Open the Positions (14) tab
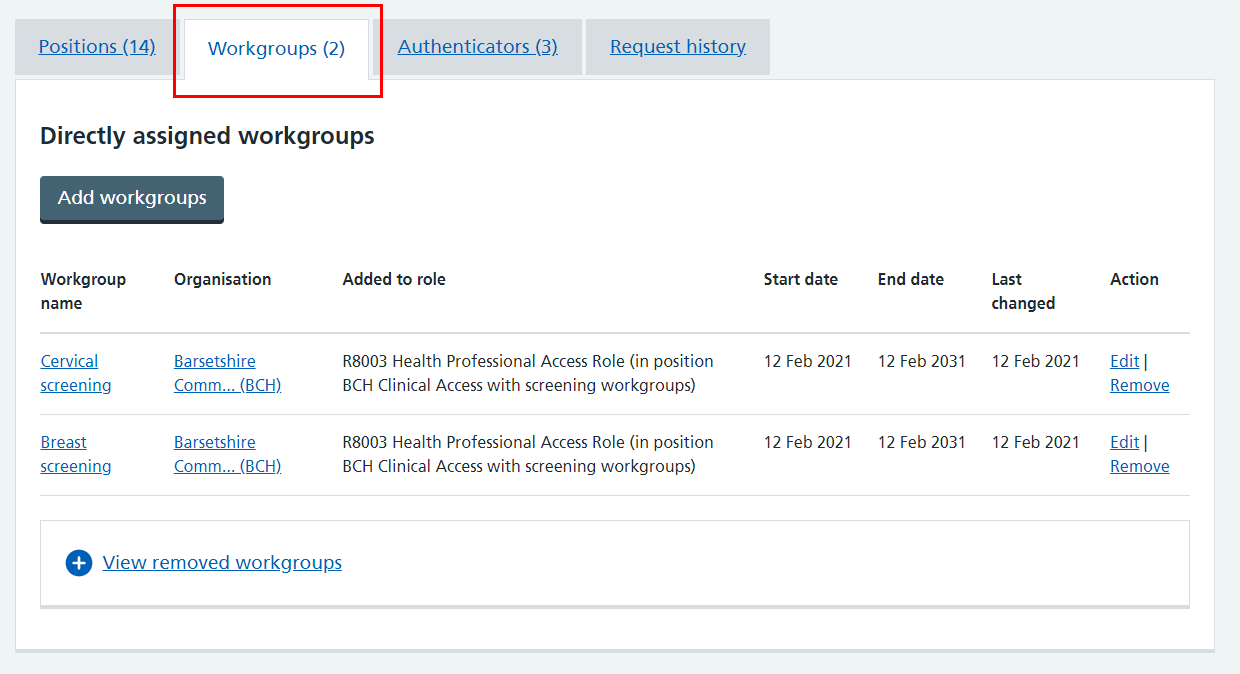 (97, 46)
